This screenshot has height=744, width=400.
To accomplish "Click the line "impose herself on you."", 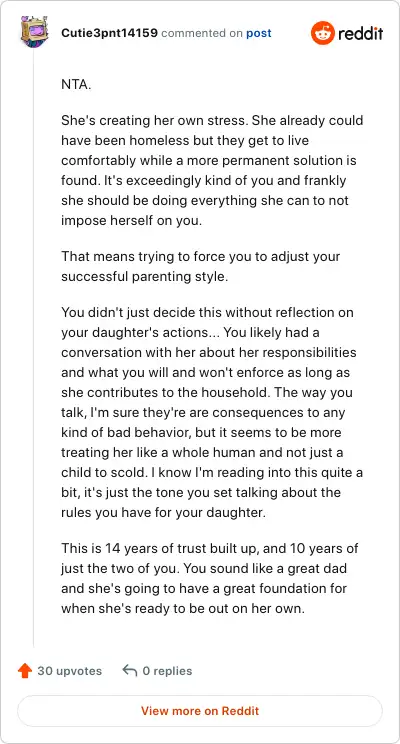I will pyautogui.click(x=131, y=221).
